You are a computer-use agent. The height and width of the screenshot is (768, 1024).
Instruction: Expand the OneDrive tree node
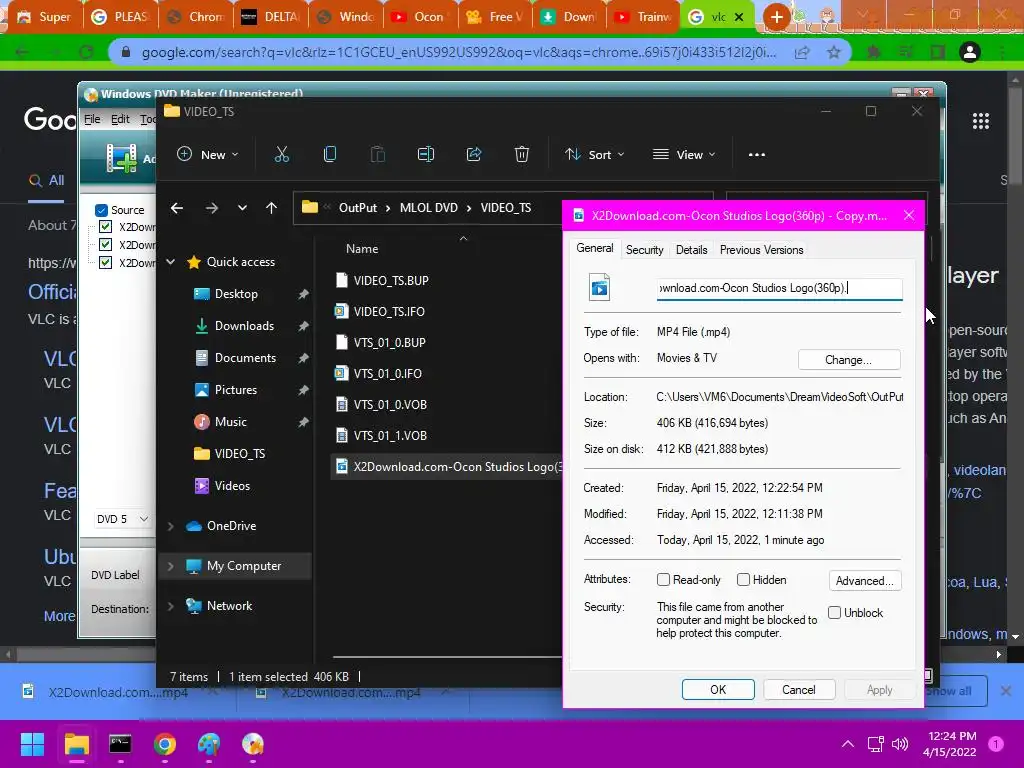tap(170, 526)
